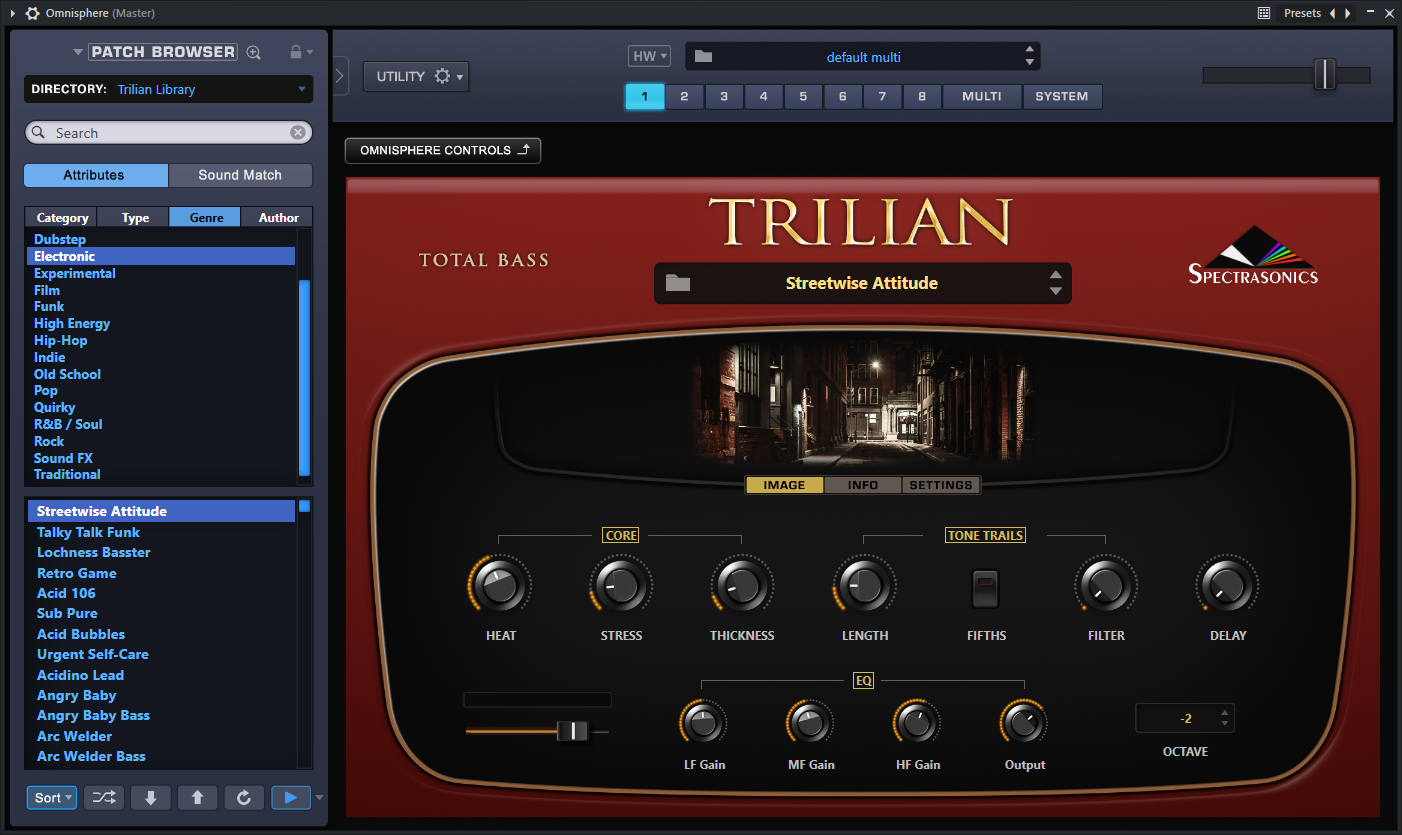Select part 2 button
The height and width of the screenshot is (835, 1402).
[x=684, y=97]
